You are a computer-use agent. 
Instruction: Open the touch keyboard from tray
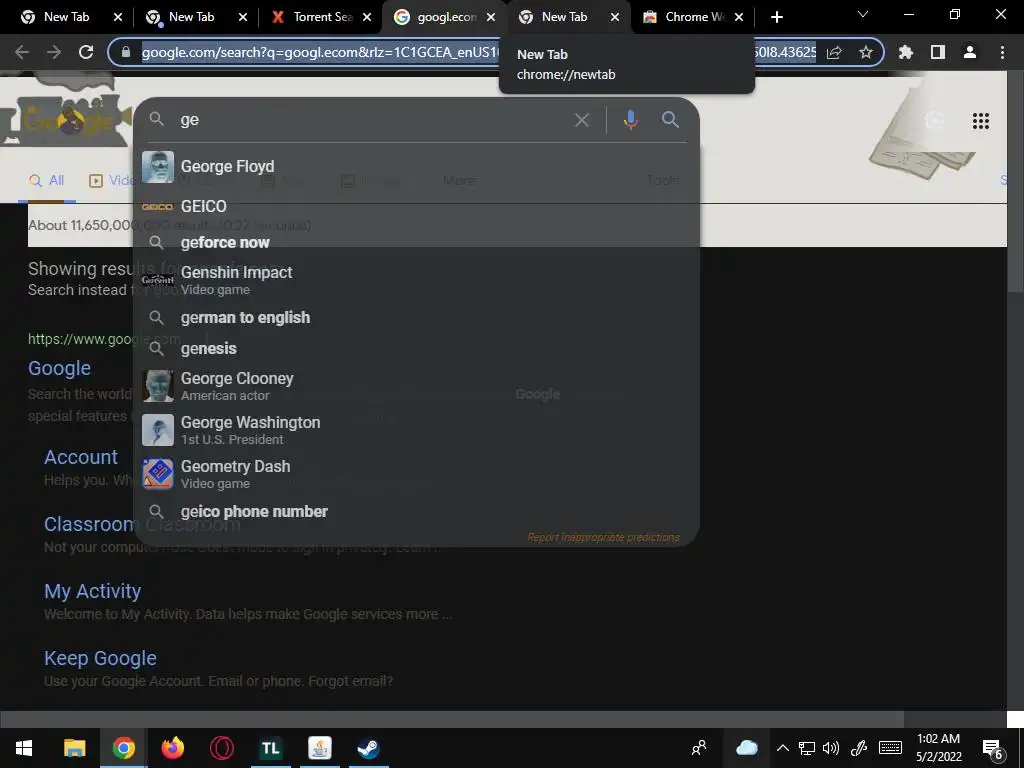tap(890, 748)
